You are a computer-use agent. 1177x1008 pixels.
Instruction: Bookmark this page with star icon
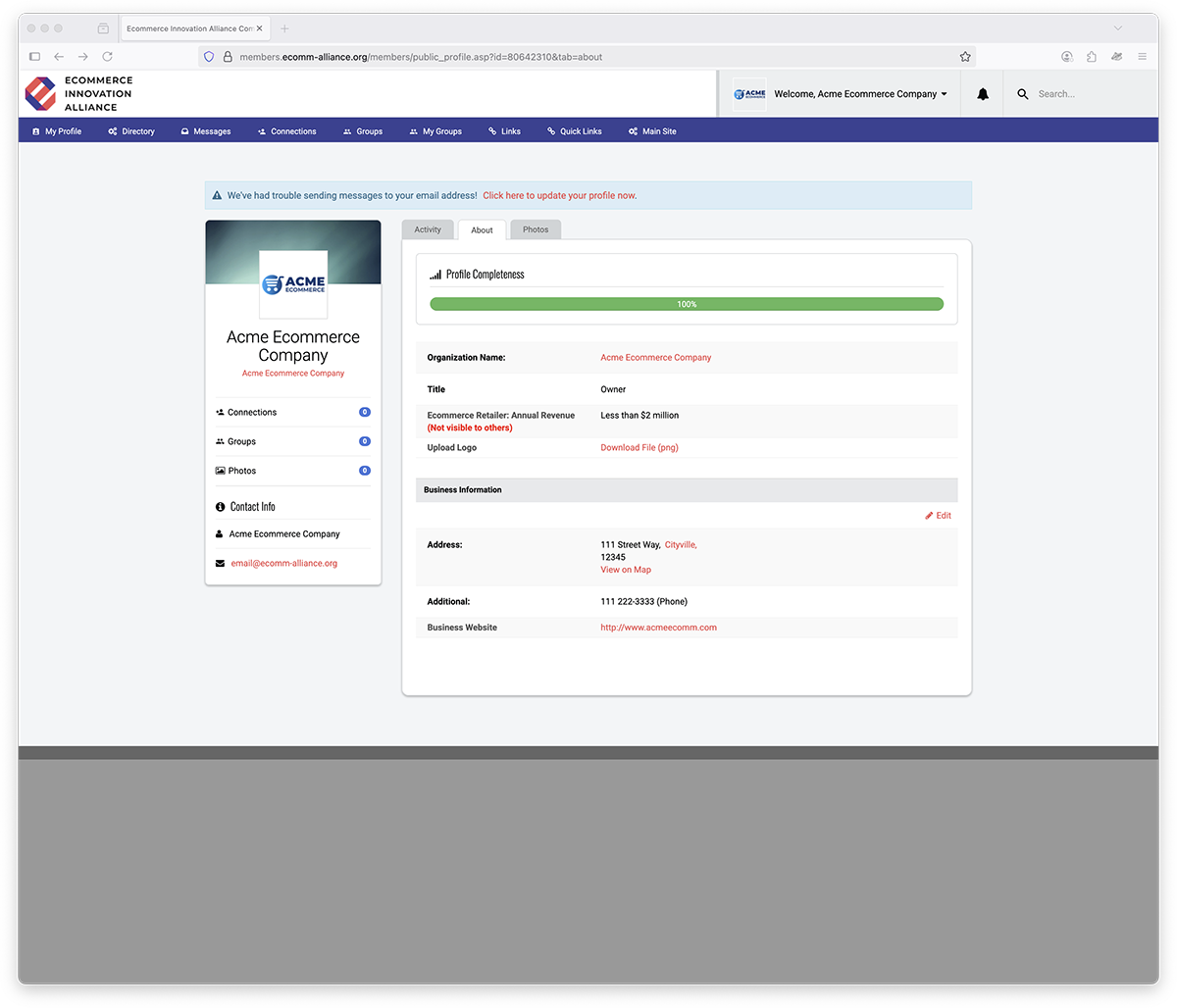coord(965,57)
